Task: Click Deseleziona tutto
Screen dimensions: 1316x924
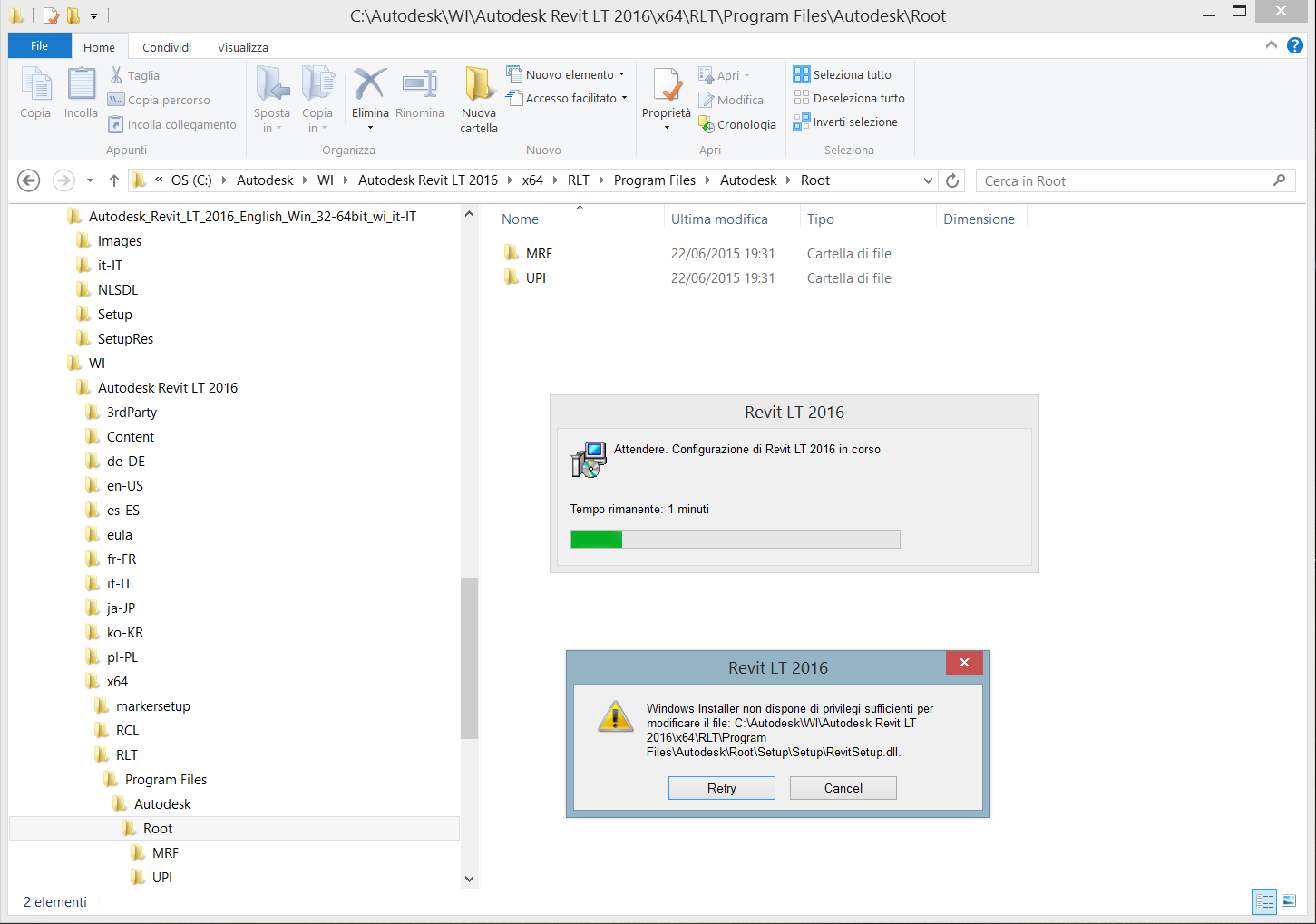Action: pyautogui.click(x=850, y=98)
